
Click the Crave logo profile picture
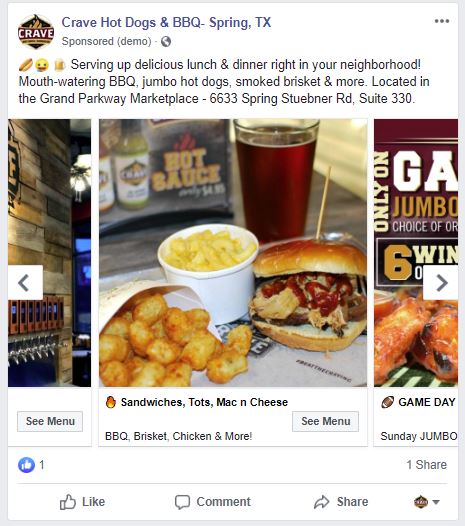[36, 32]
